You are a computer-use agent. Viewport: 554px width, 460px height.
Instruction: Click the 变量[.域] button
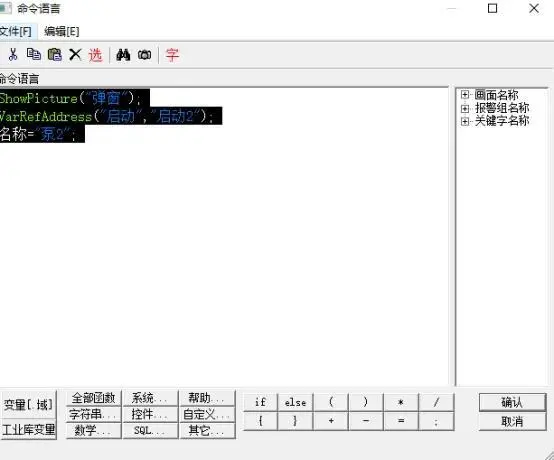pyautogui.click(x=28, y=404)
